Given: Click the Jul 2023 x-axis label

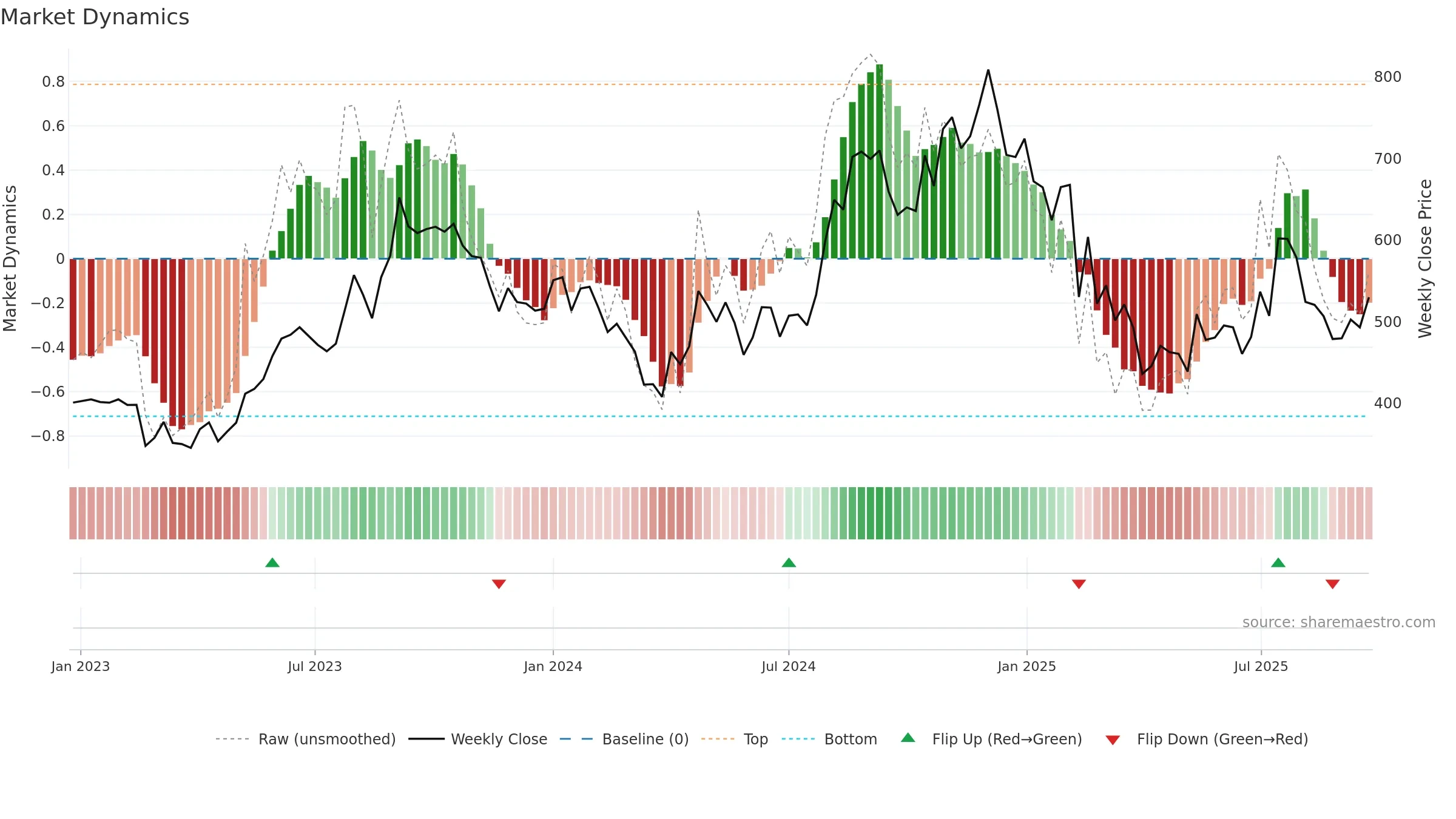Looking at the screenshot, I should tap(315, 666).
